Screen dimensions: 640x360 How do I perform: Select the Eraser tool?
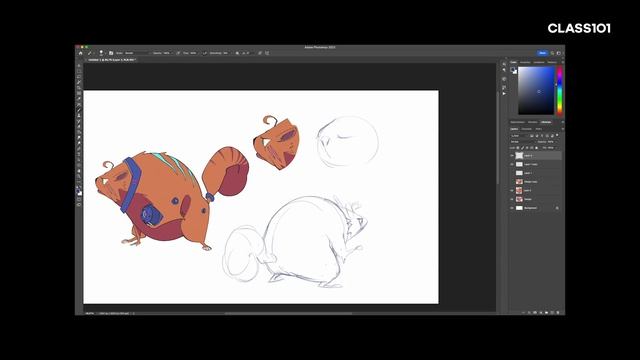click(x=79, y=127)
